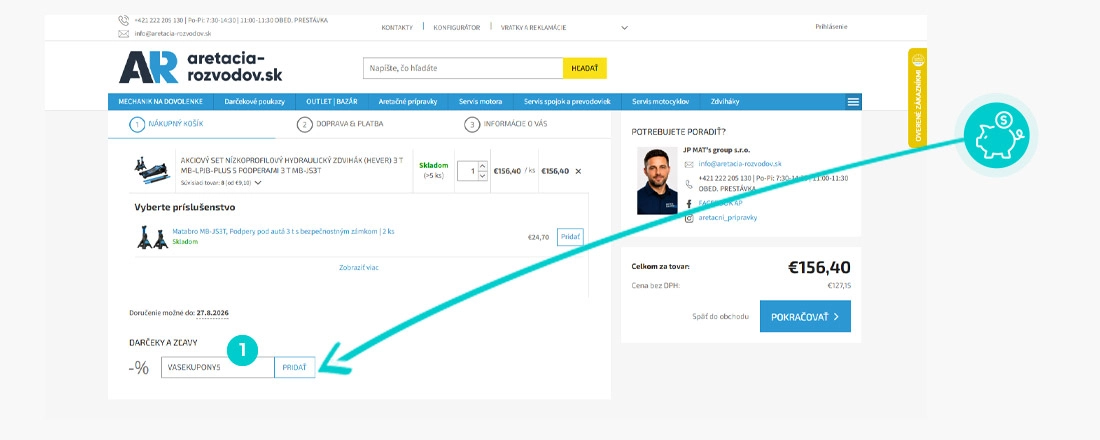Click Späť do obchodu link
This screenshot has width=1100, height=440.
[x=720, y=316]
